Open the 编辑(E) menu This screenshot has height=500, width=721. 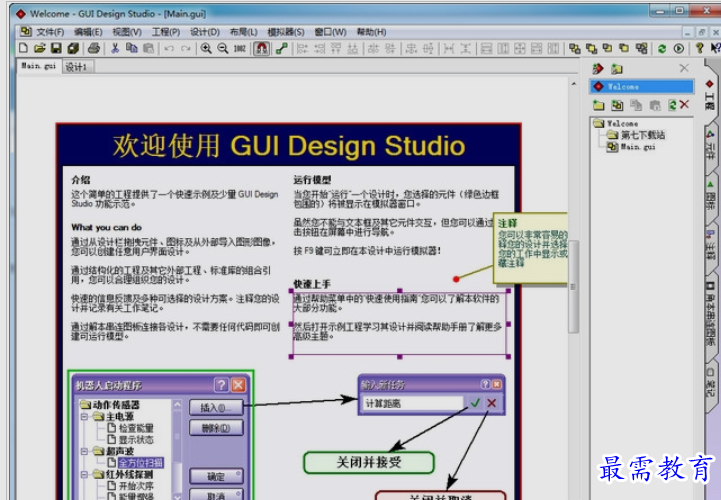click(88, 32)
